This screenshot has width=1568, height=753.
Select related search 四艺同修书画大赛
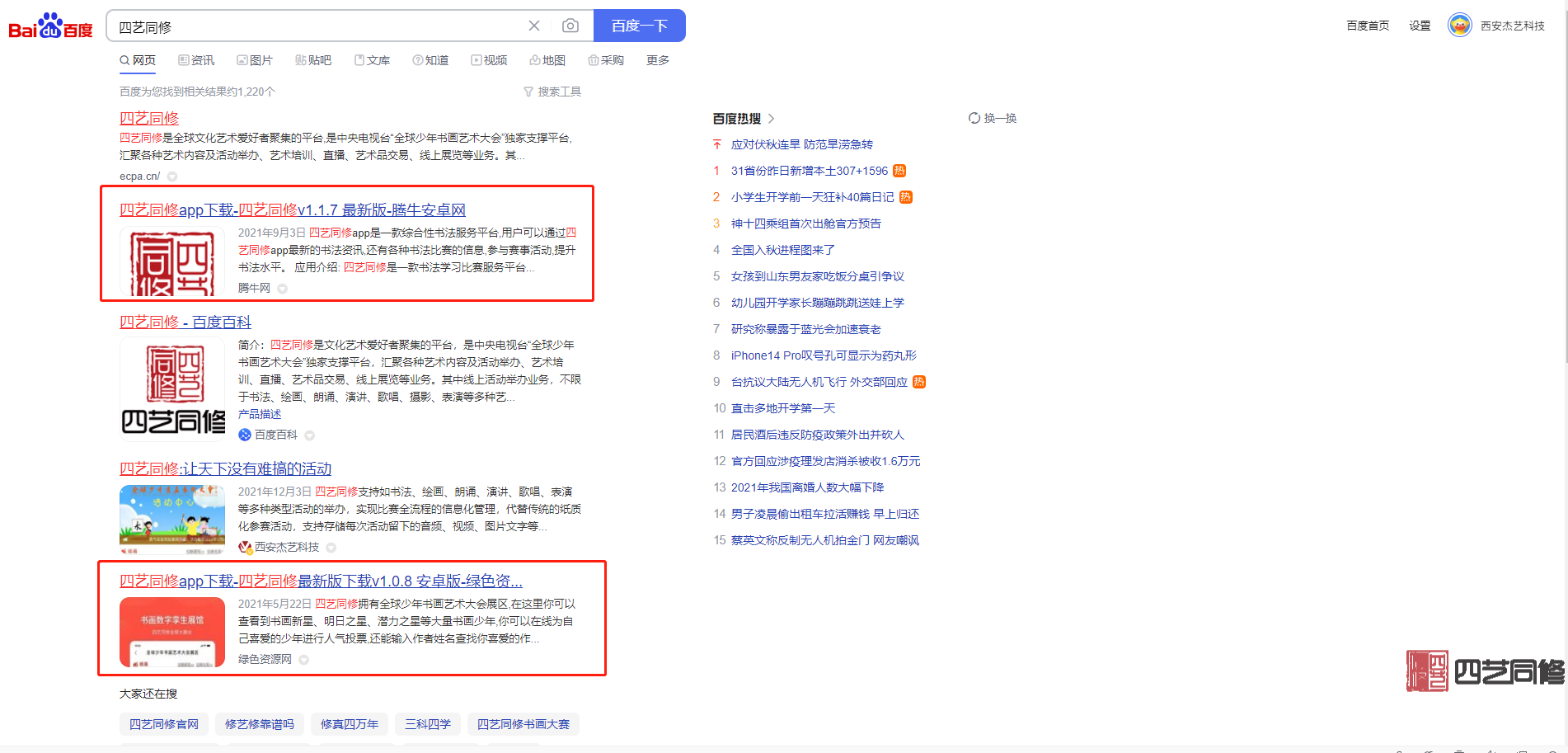coord(523,724)
